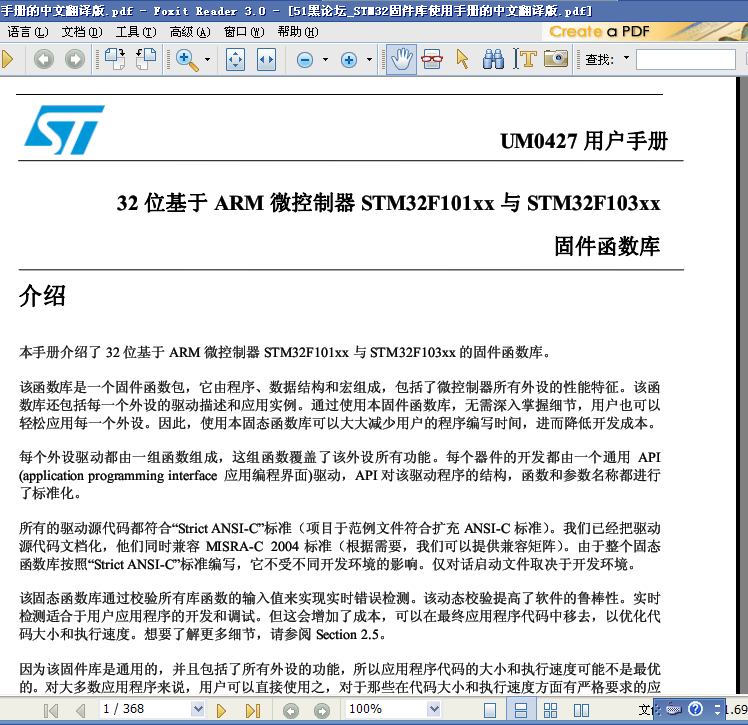The image size is (748, 725).
Task: Select the Text select tool
Action: [x=525, y=60]
